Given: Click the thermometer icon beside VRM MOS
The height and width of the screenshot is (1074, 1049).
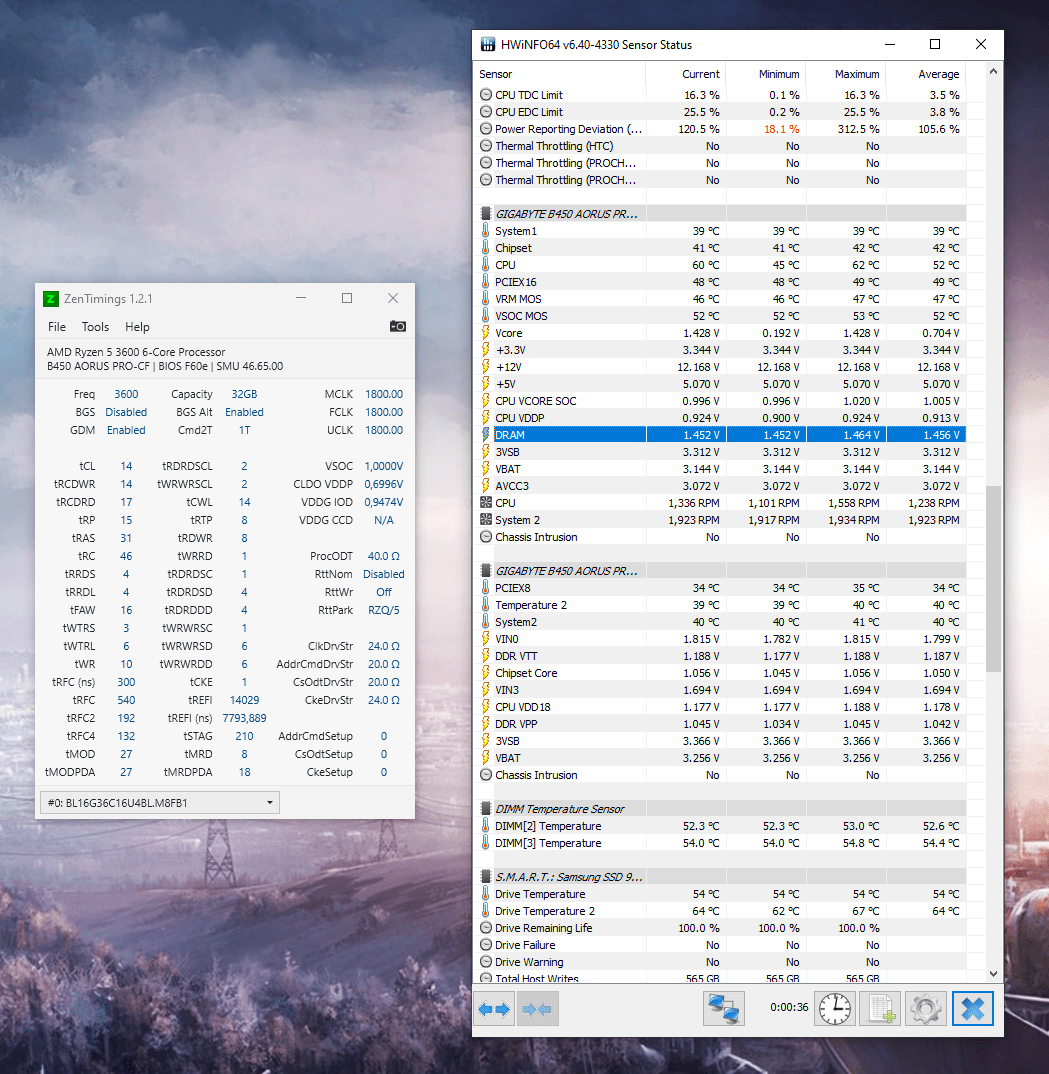Looking at the screenshot, I should 485,299.
